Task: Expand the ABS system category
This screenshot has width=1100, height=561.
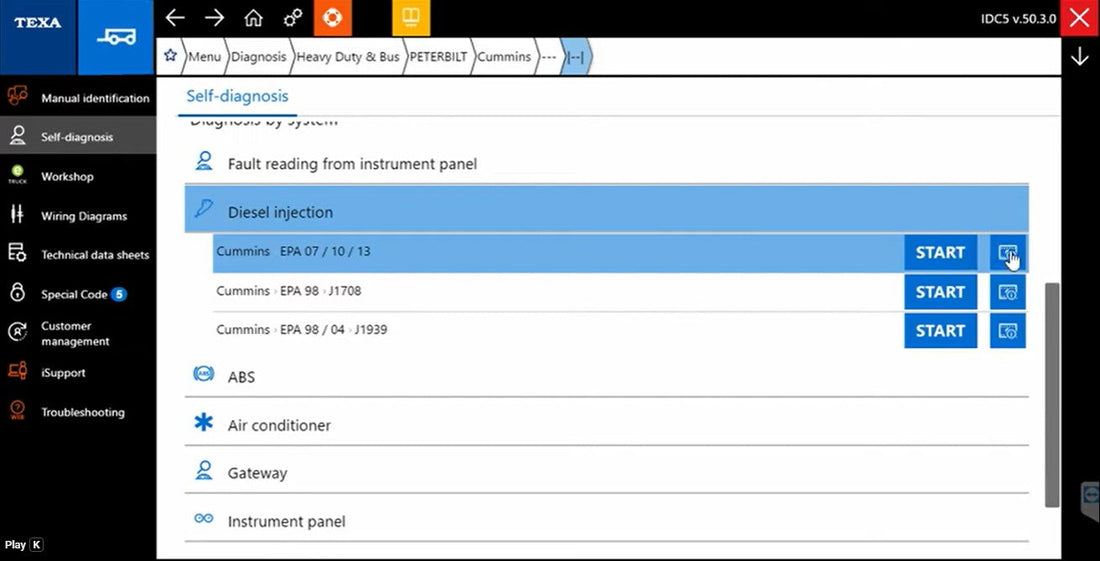Action: click(241, 377)
